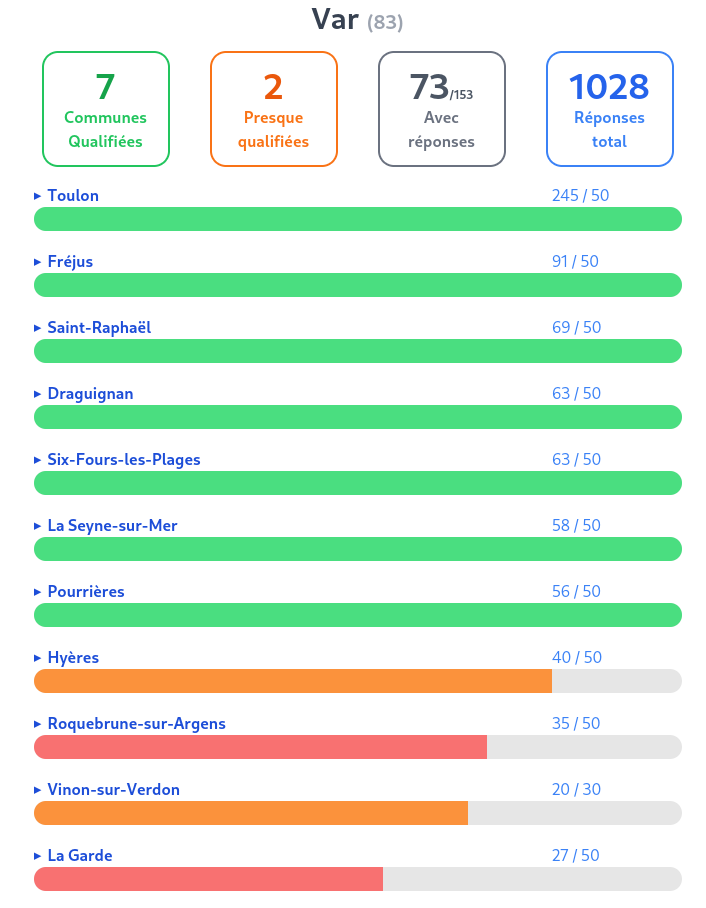Click the Vinon-sur-Verdon 20 / 30 count
706x908 pixels.
point(576,790)
